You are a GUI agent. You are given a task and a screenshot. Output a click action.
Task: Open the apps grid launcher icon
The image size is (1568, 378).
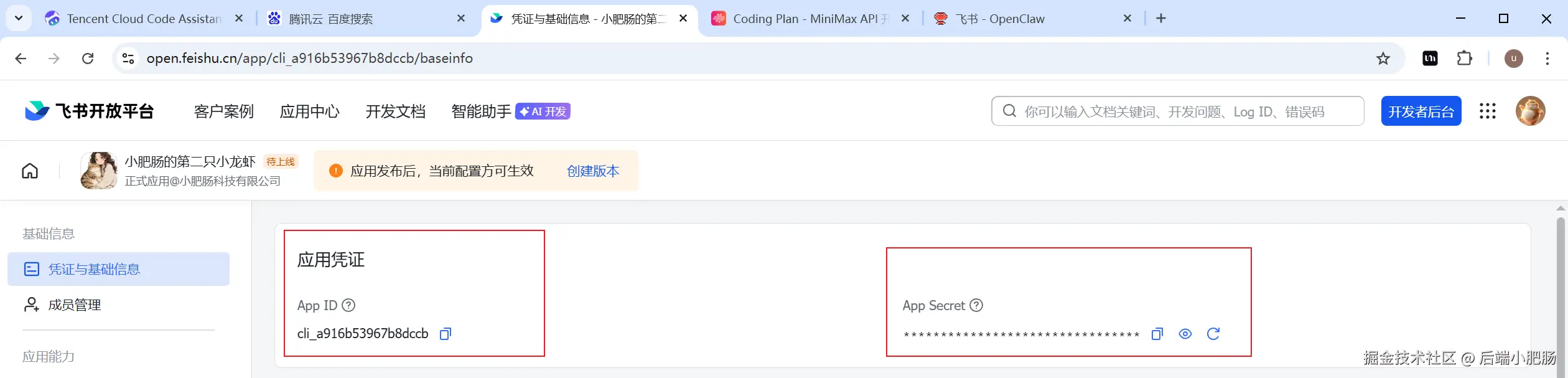[1488, 111]
